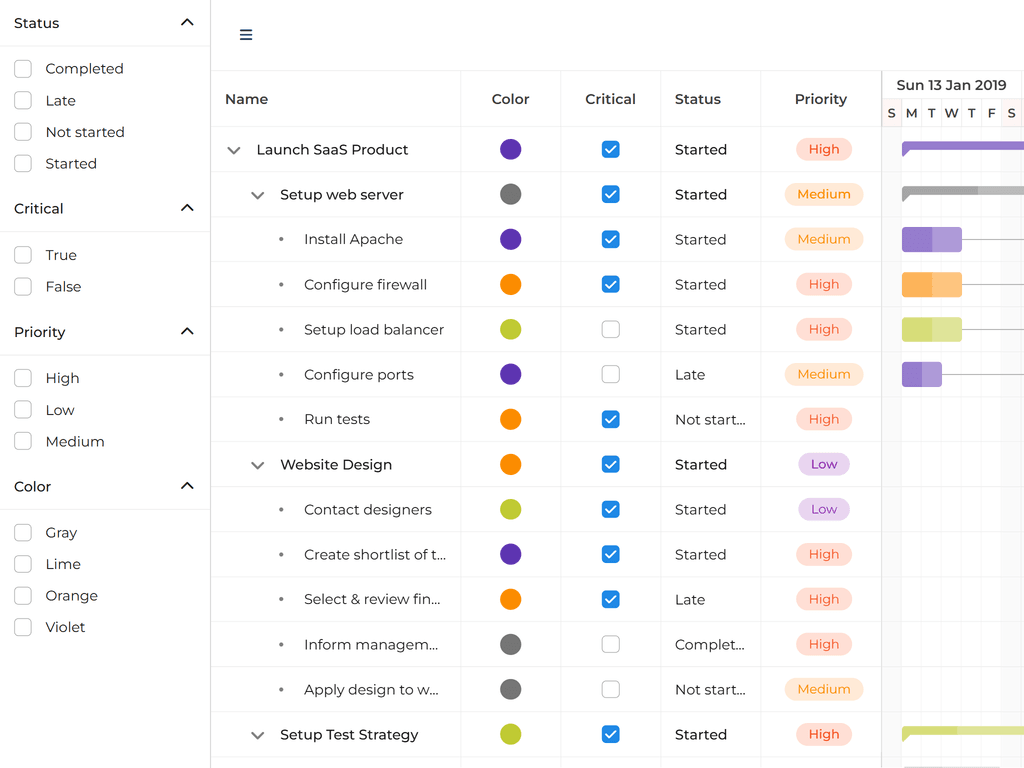Click the High priority badge on Run tests
The width and height of the screenshot is (1024, 768).
[823, 419]
